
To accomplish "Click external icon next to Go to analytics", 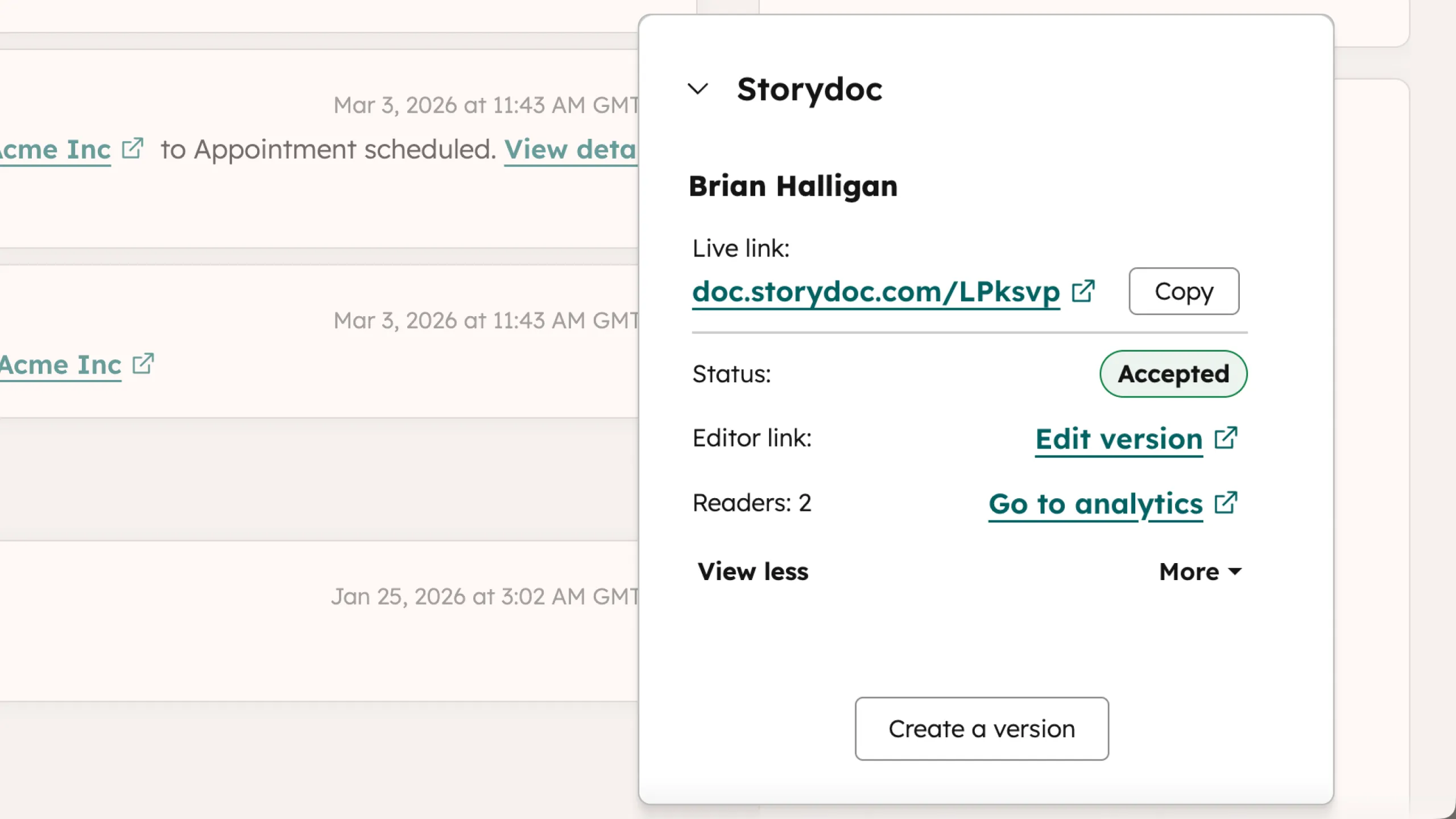I will coord(1226,503).
